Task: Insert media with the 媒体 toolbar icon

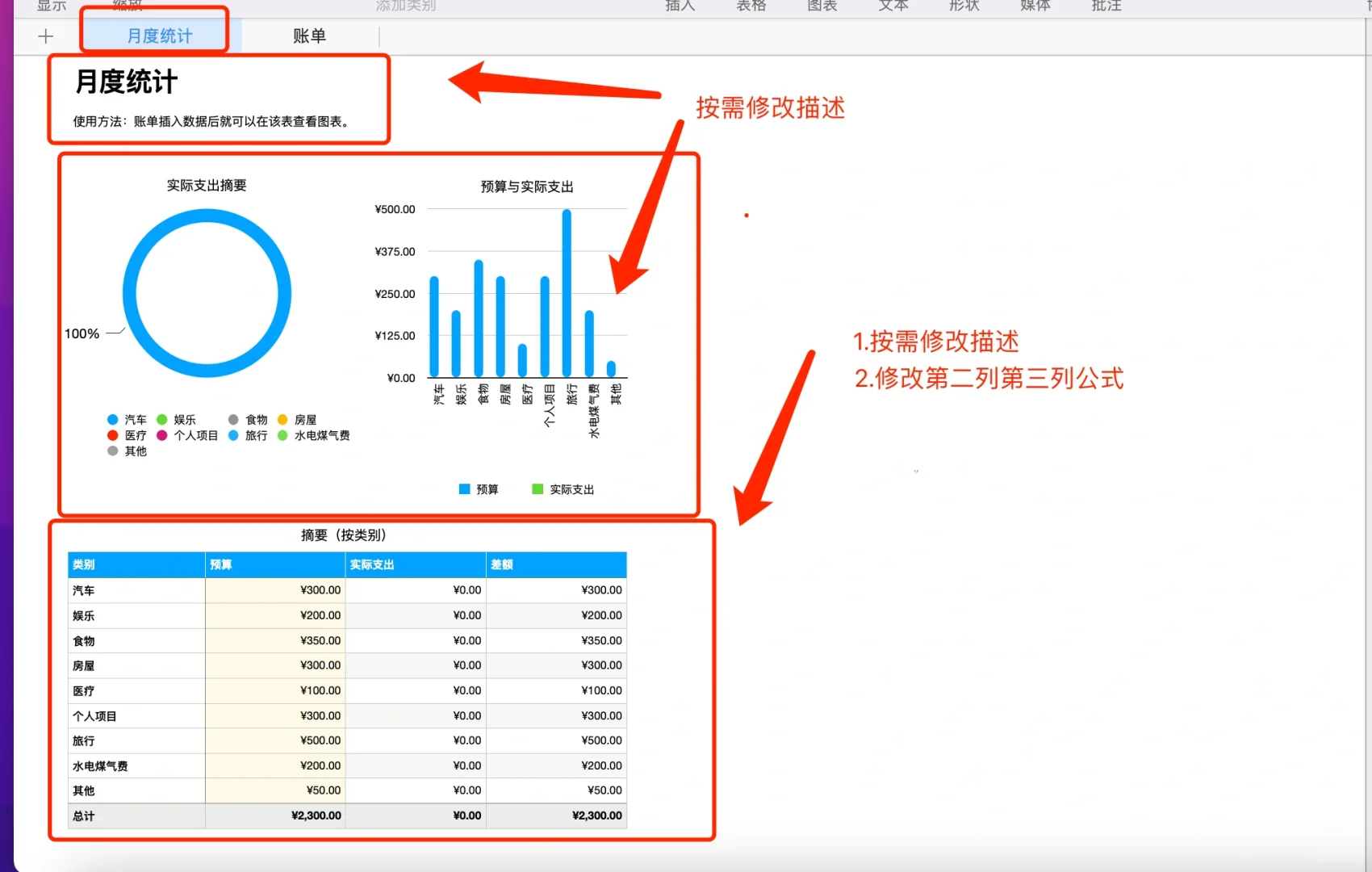Action: coord(1034,6)
